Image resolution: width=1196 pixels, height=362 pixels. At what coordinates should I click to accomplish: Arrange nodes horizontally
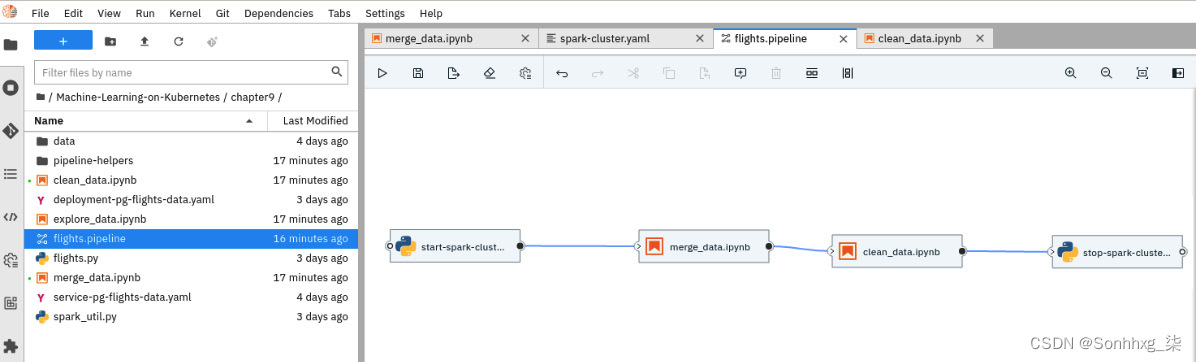812,73
